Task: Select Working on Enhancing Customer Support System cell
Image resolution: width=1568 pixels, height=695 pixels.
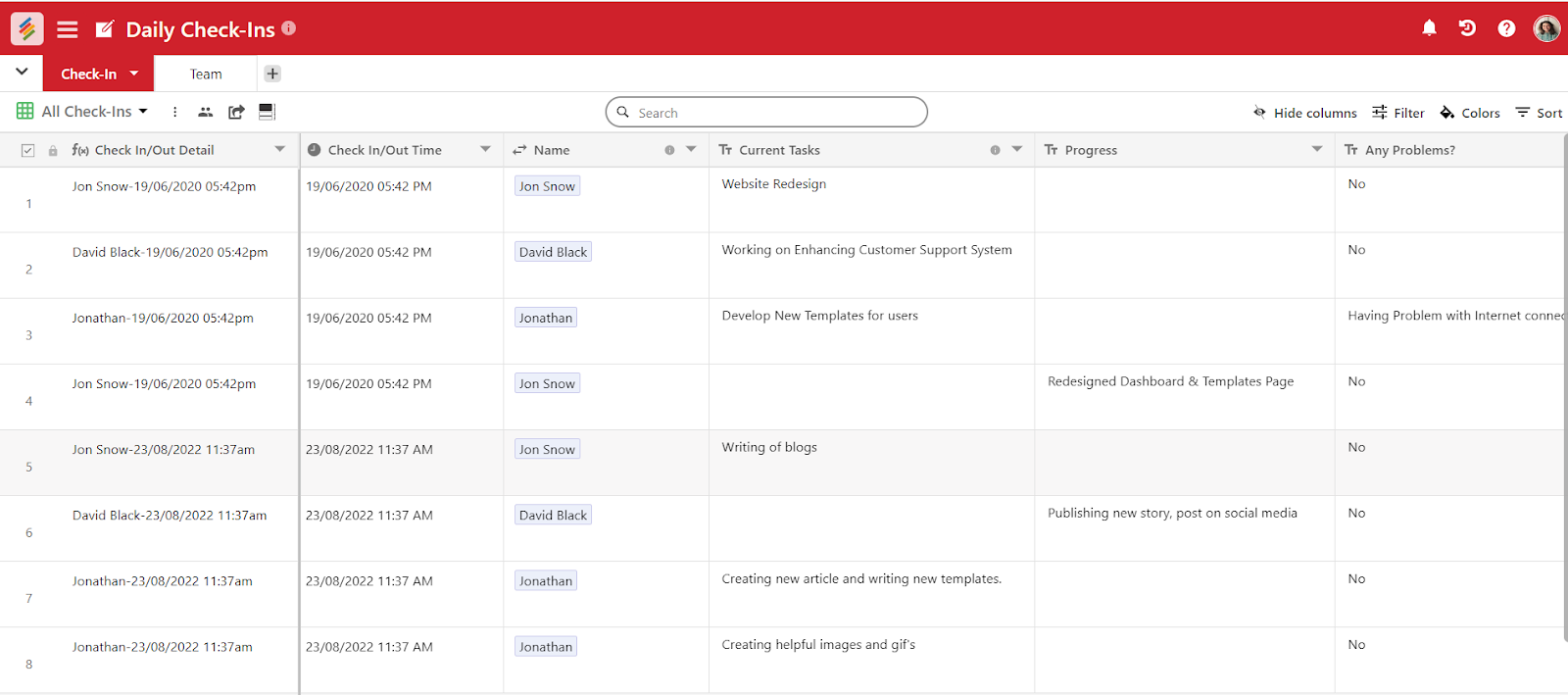Action: (x=871, y=266)
